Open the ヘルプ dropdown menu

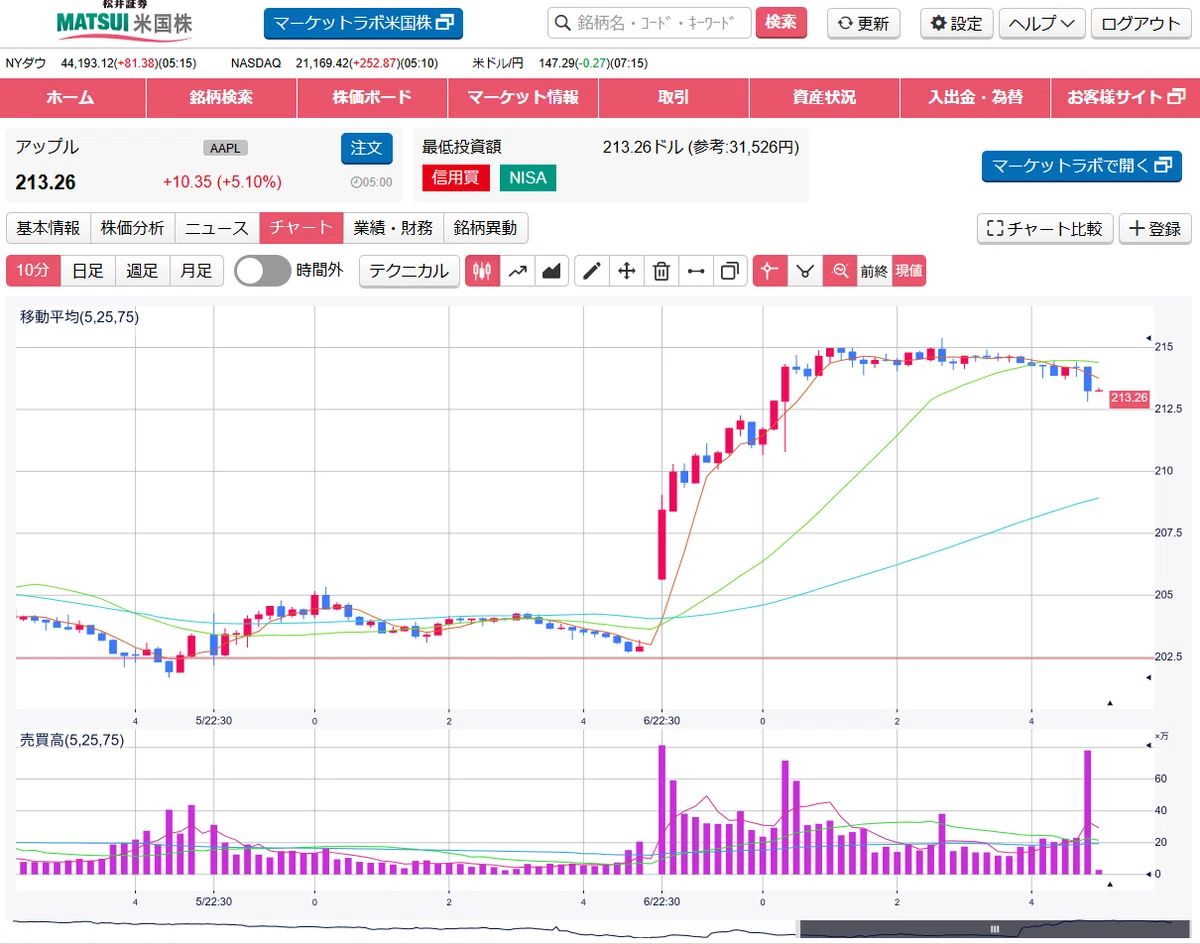(1042, 23)
